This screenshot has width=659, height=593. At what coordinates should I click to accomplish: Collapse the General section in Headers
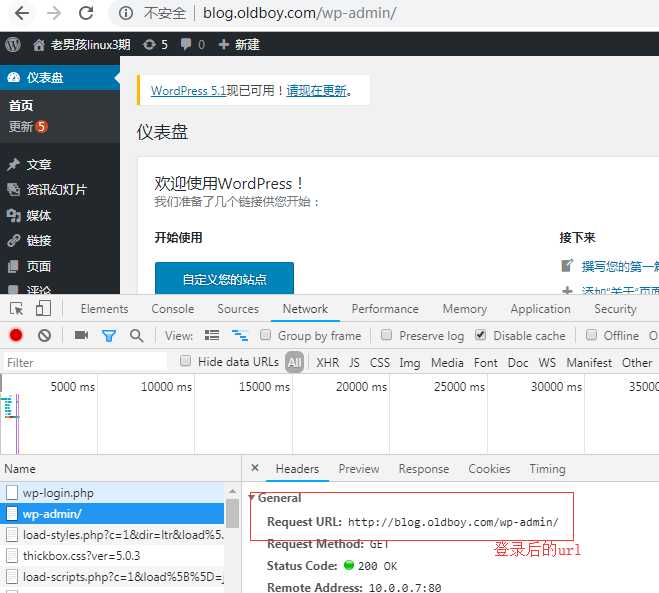point(252,498)
